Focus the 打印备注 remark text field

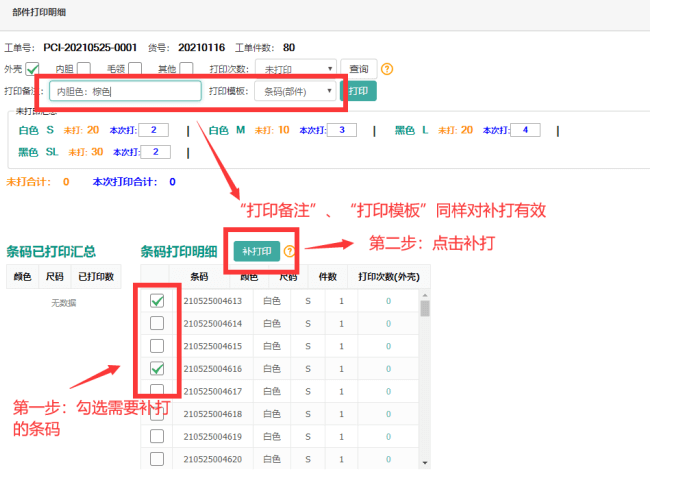click(125, 91)
